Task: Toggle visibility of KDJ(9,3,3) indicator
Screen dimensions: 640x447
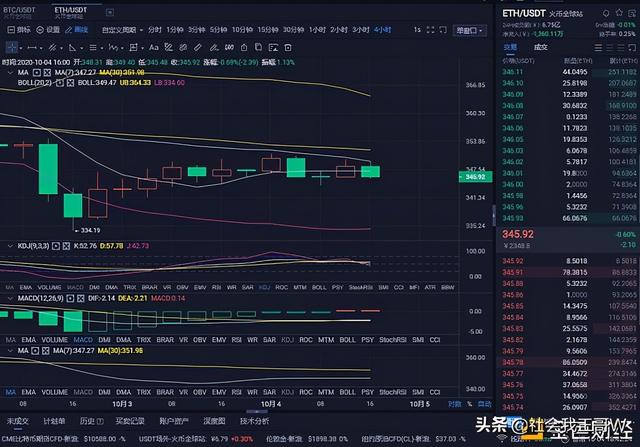Action: point(56,246)
